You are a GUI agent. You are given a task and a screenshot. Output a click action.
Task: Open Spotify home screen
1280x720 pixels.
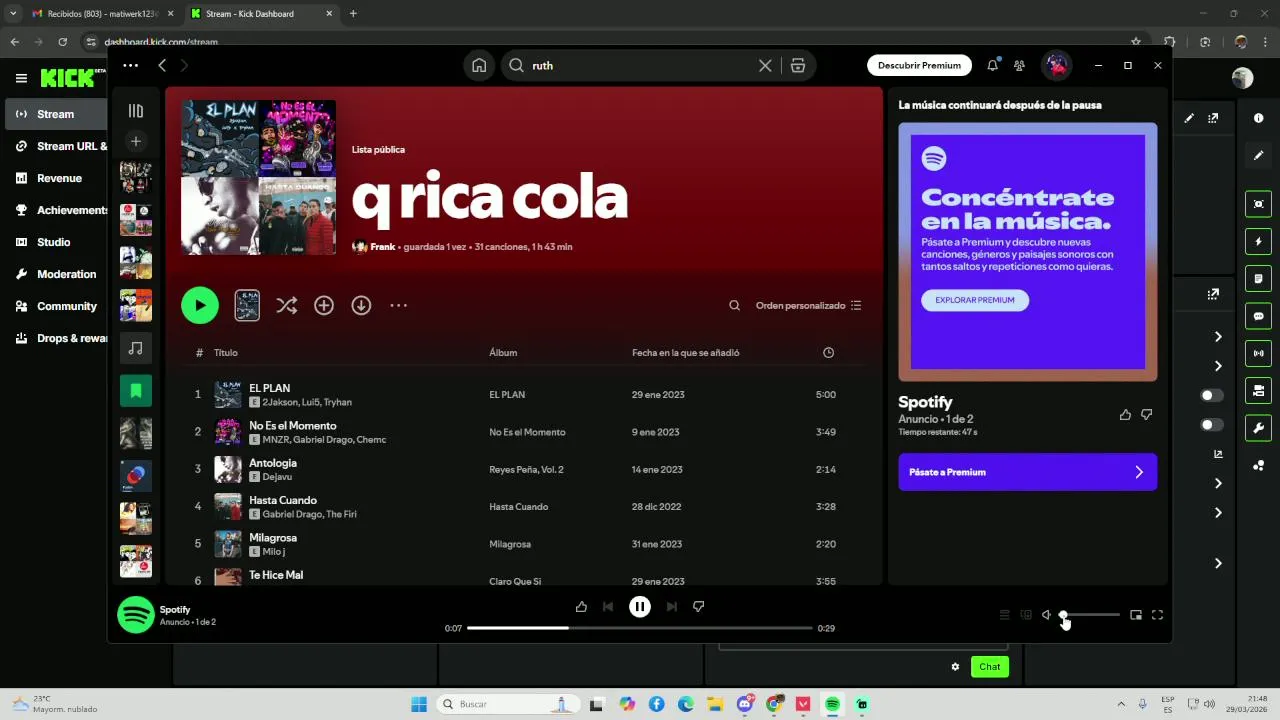pos(479,65)
